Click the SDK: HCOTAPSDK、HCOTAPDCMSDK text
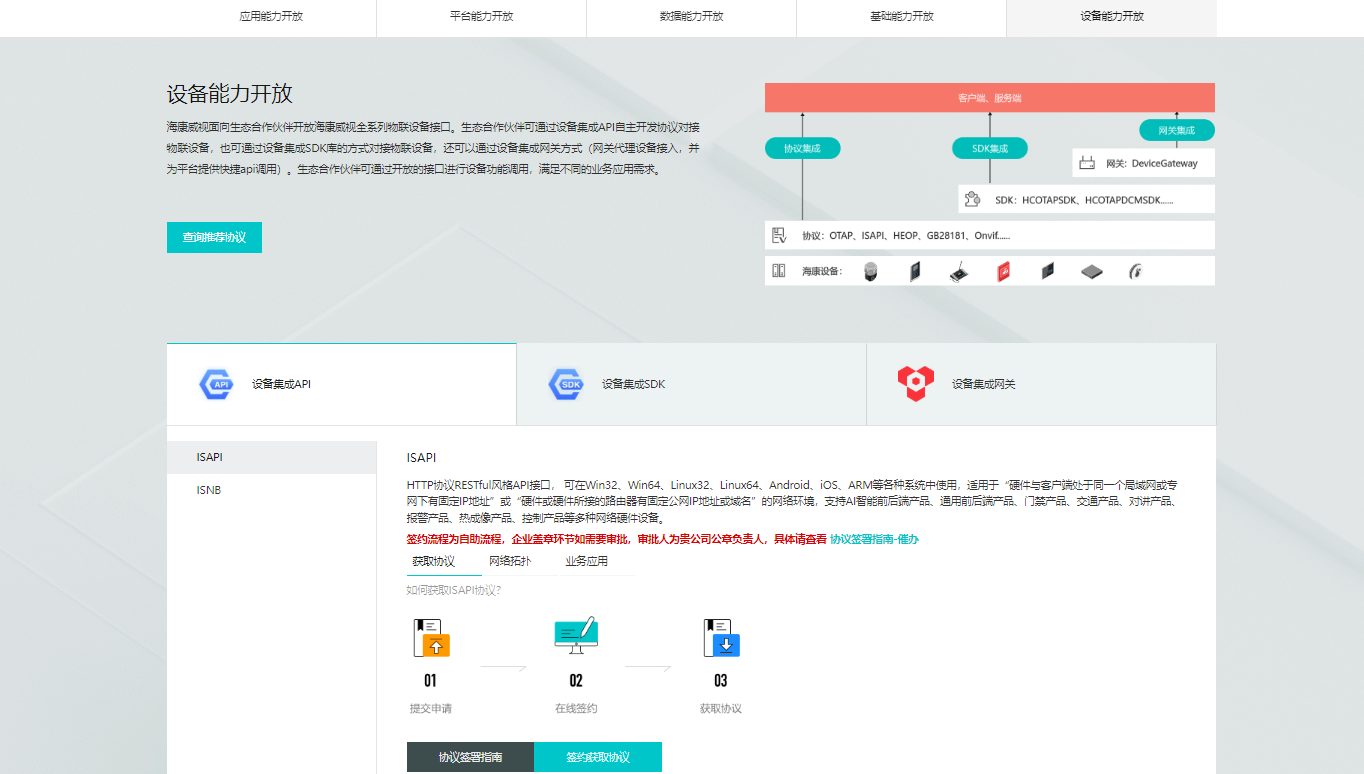 click(x=1084, y=200)
